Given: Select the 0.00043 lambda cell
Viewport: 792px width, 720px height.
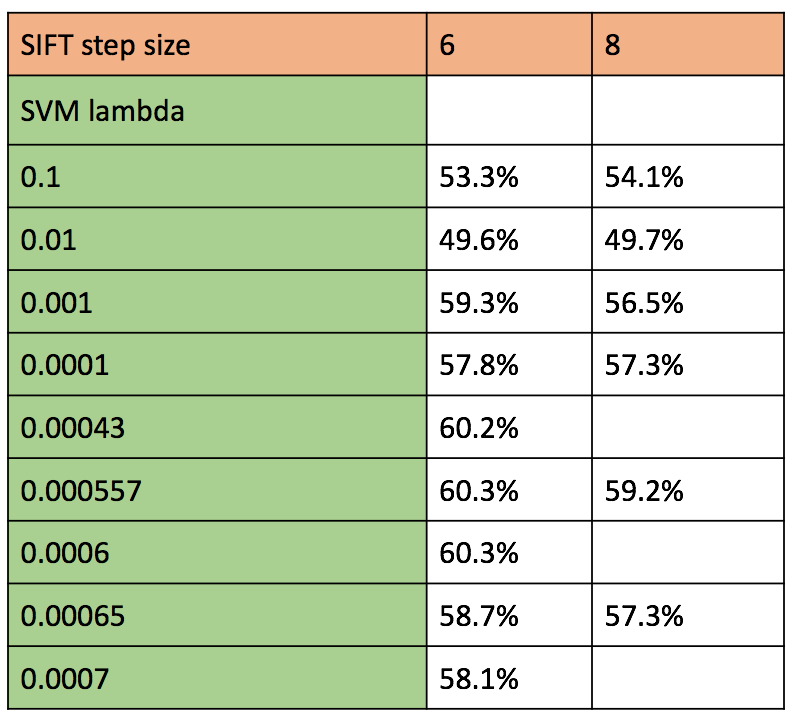Looking at the screenshot, I should click(x=216, y=429).
